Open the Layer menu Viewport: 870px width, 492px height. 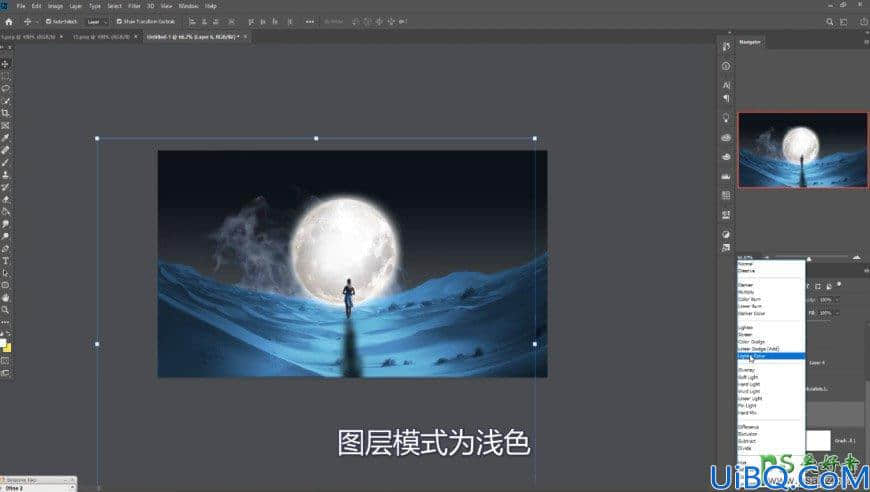tap(75, 6)
